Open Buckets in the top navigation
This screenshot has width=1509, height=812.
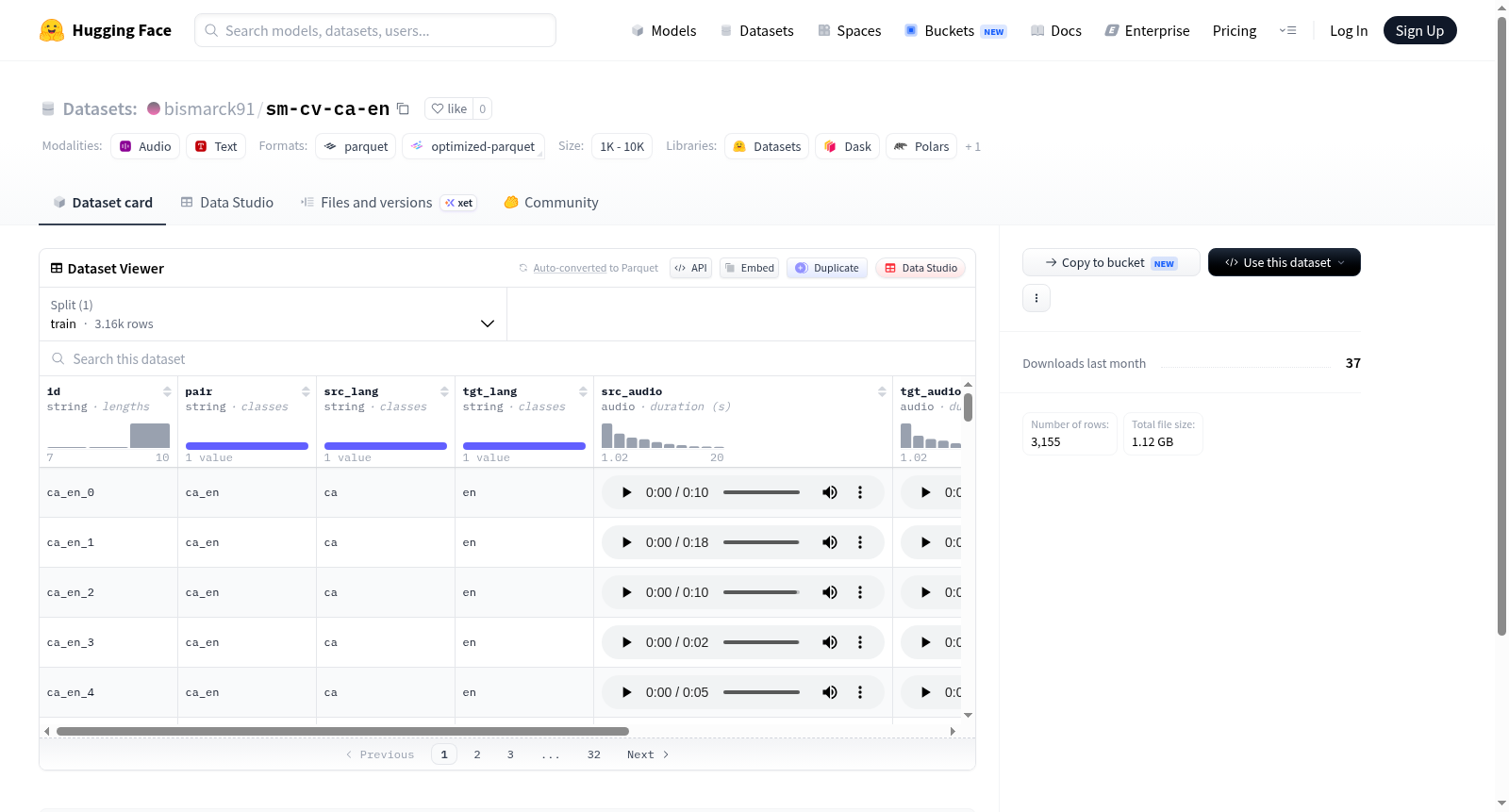tap(955, 30)
